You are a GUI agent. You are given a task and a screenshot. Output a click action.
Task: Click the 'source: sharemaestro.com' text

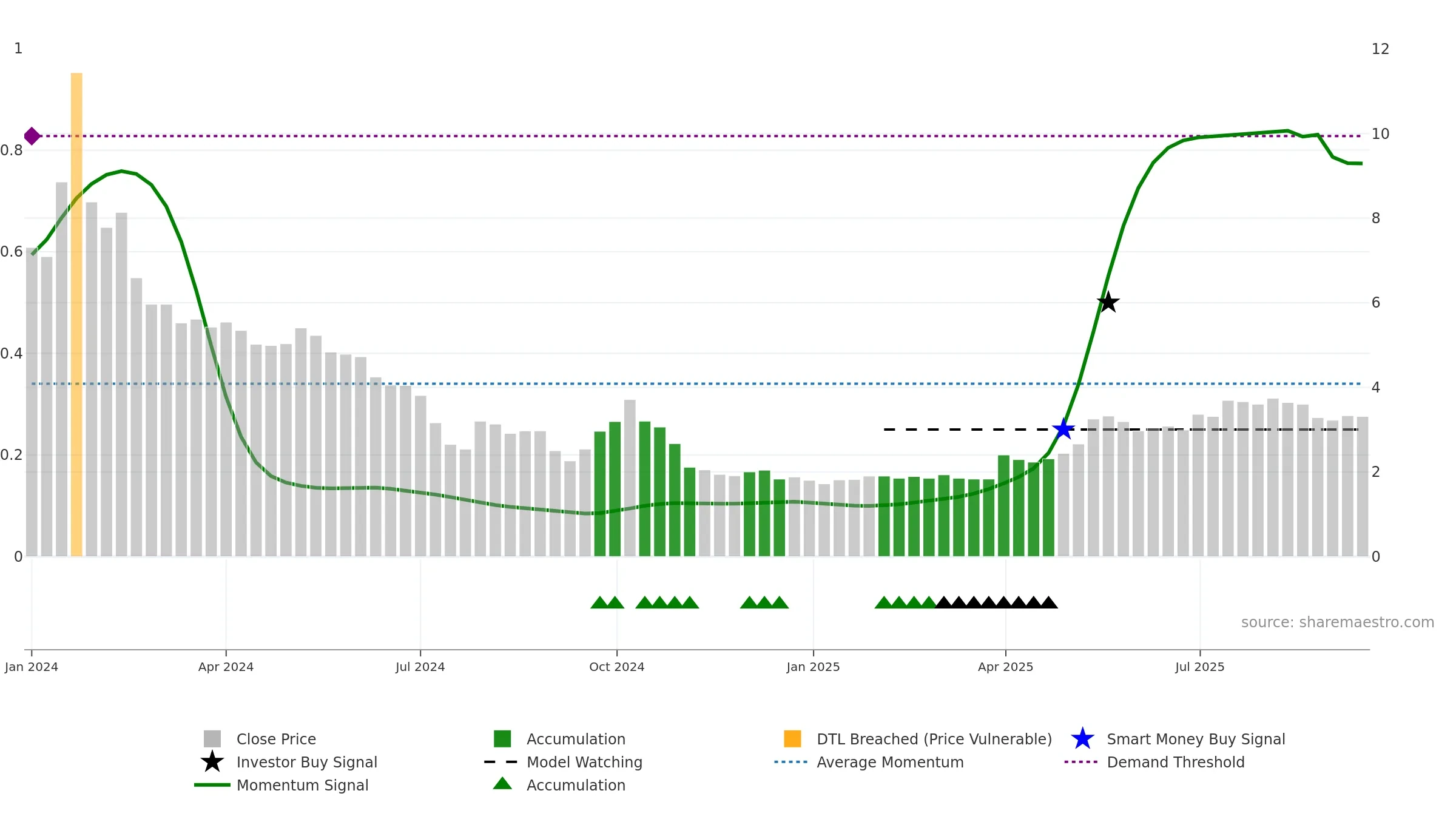(1338, 622)
